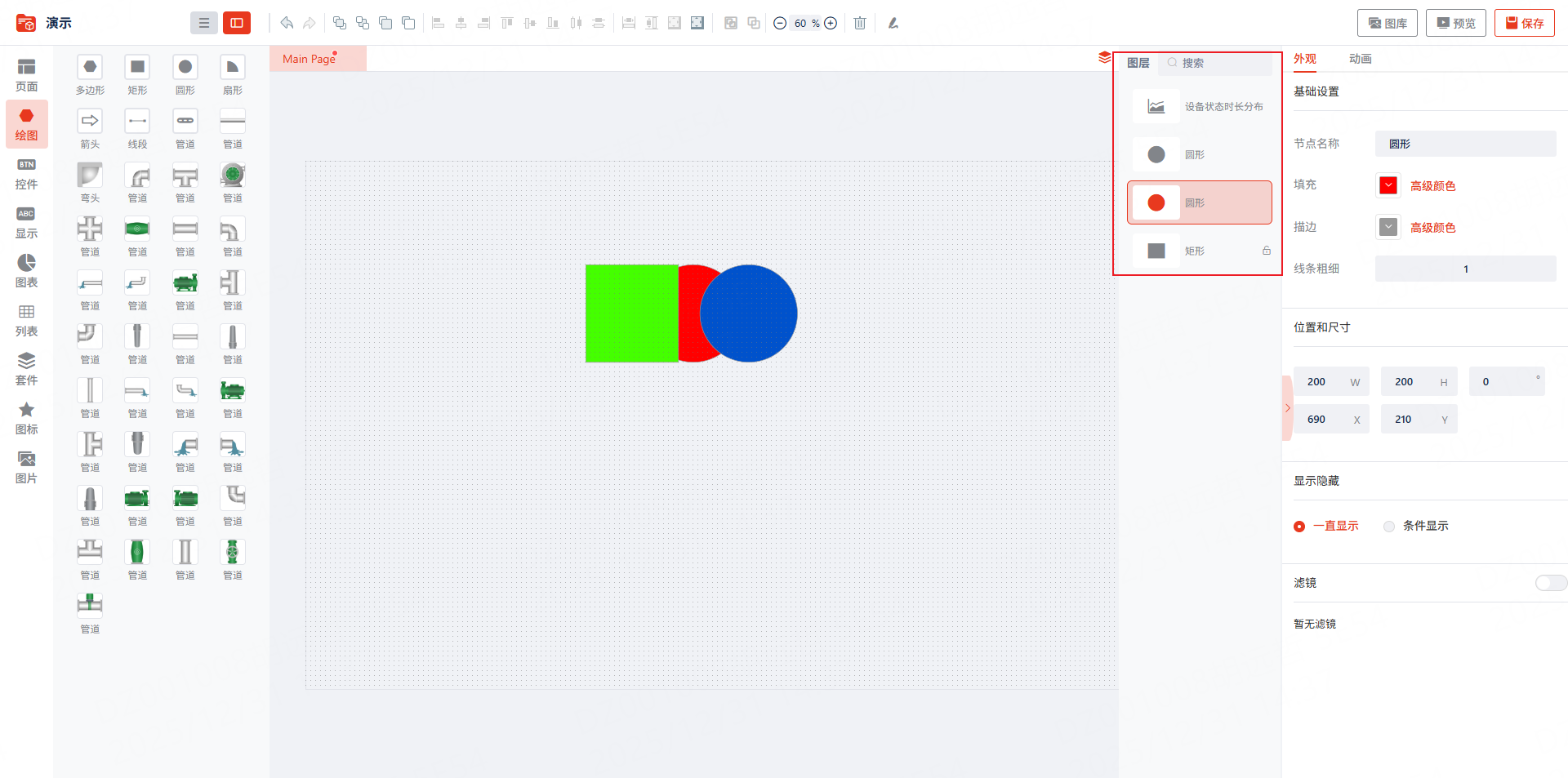Screen dimensions: 1568x778
Task: Click the undo arrow in toolbar
Action: pos(287,23)
